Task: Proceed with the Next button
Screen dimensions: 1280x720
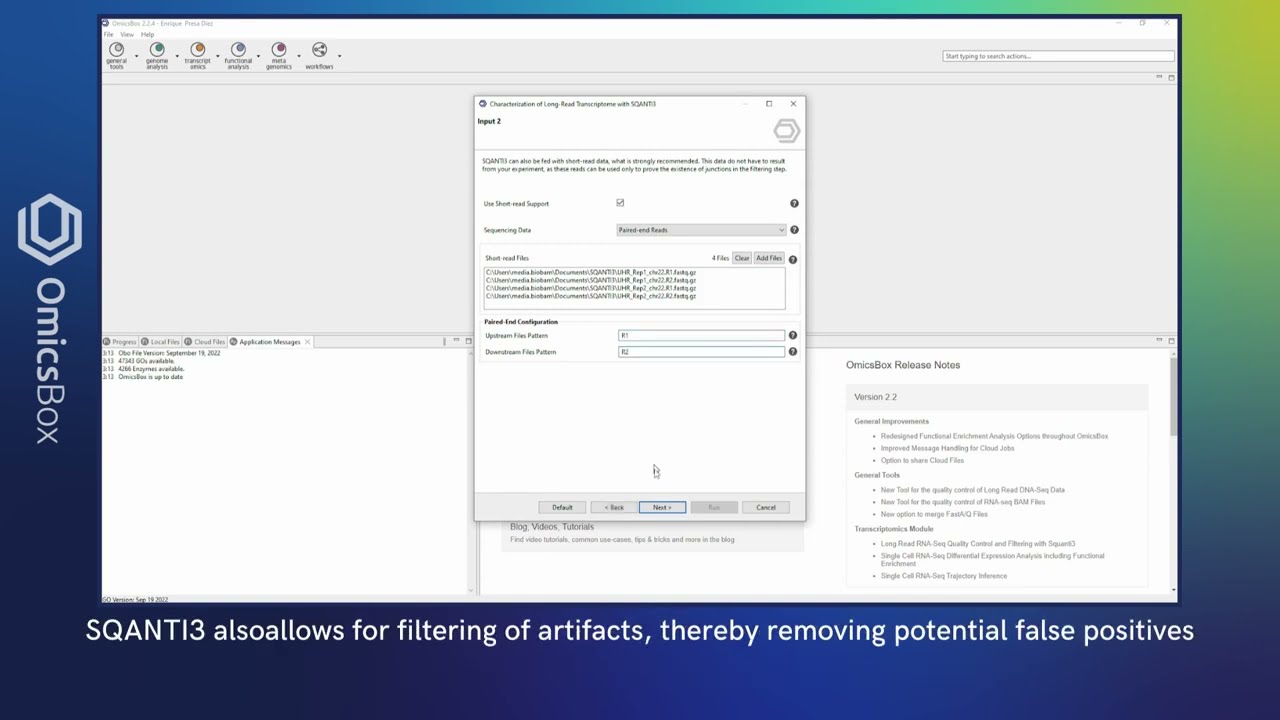Action: (662, 507)
